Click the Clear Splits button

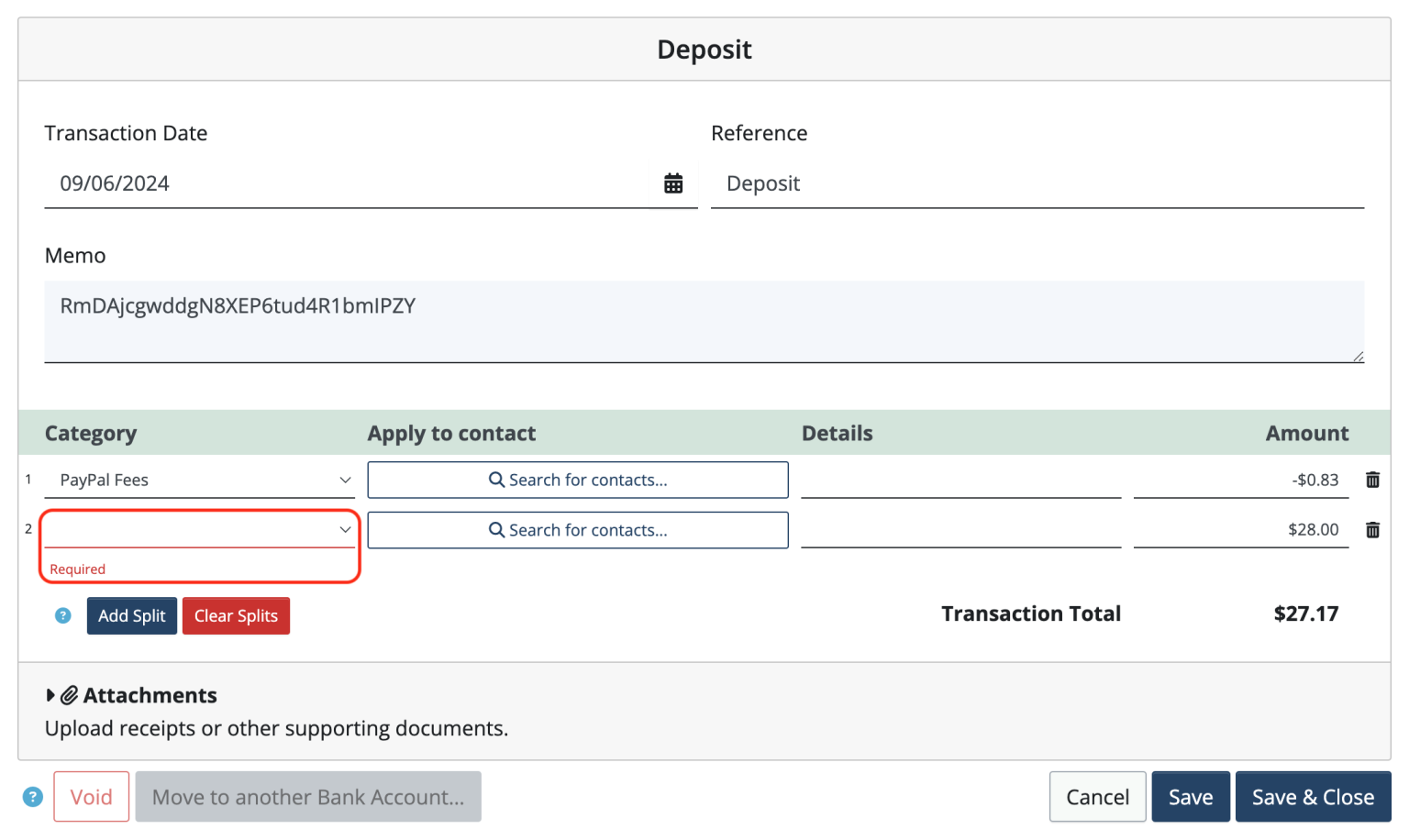pos(236,615)
